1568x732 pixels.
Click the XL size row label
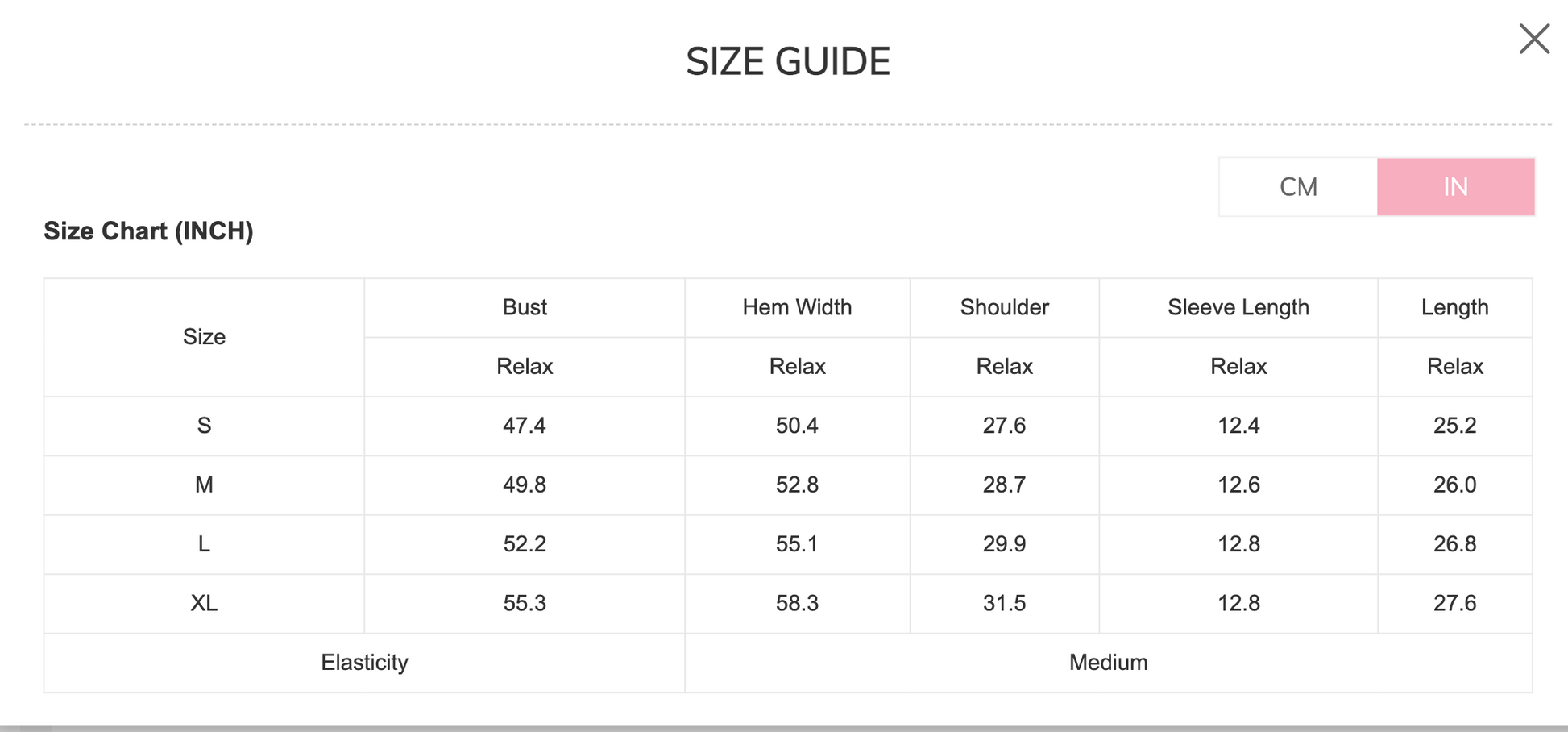coord(204,603)
